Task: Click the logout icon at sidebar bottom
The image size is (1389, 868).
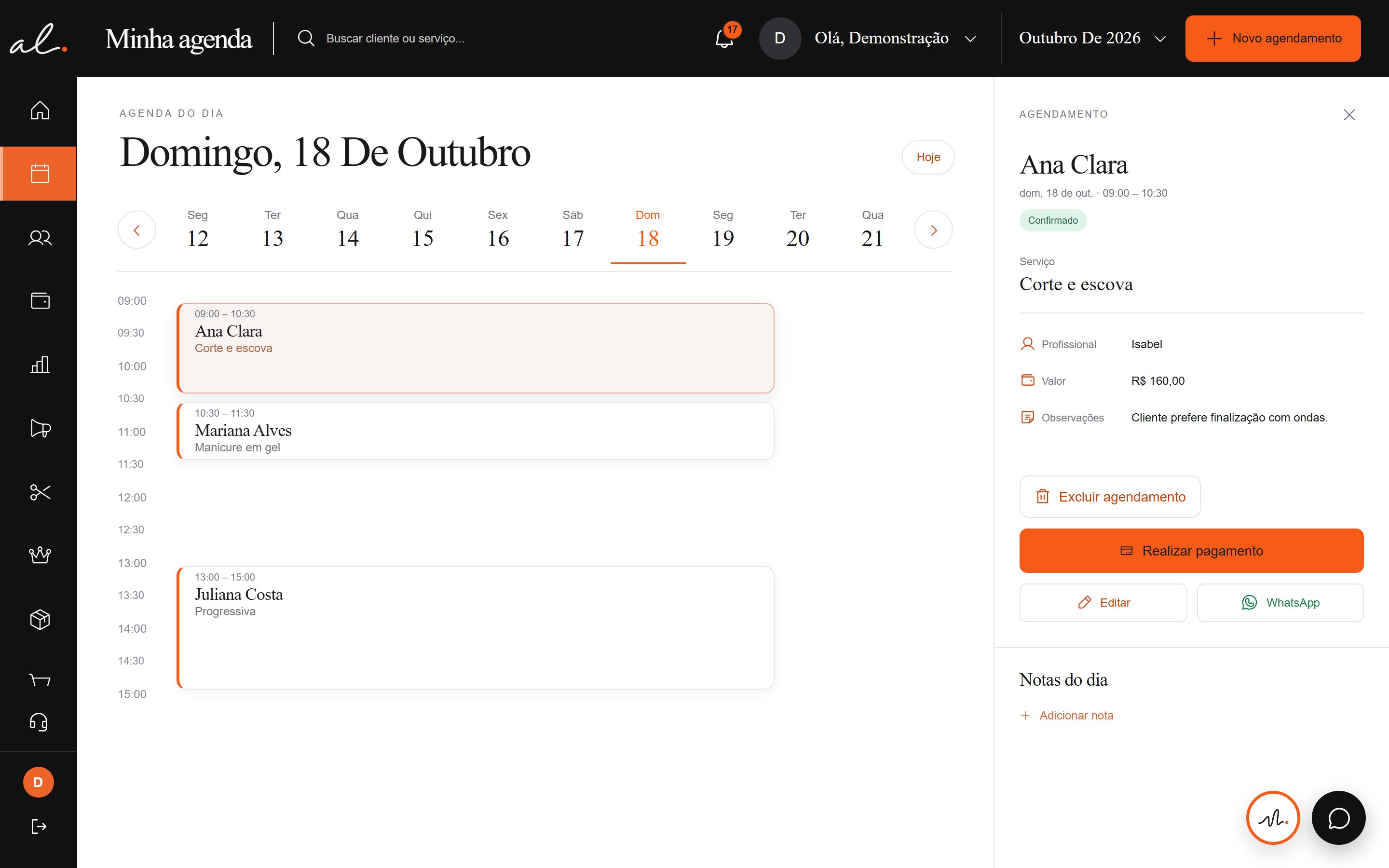Action: point(39,827)
